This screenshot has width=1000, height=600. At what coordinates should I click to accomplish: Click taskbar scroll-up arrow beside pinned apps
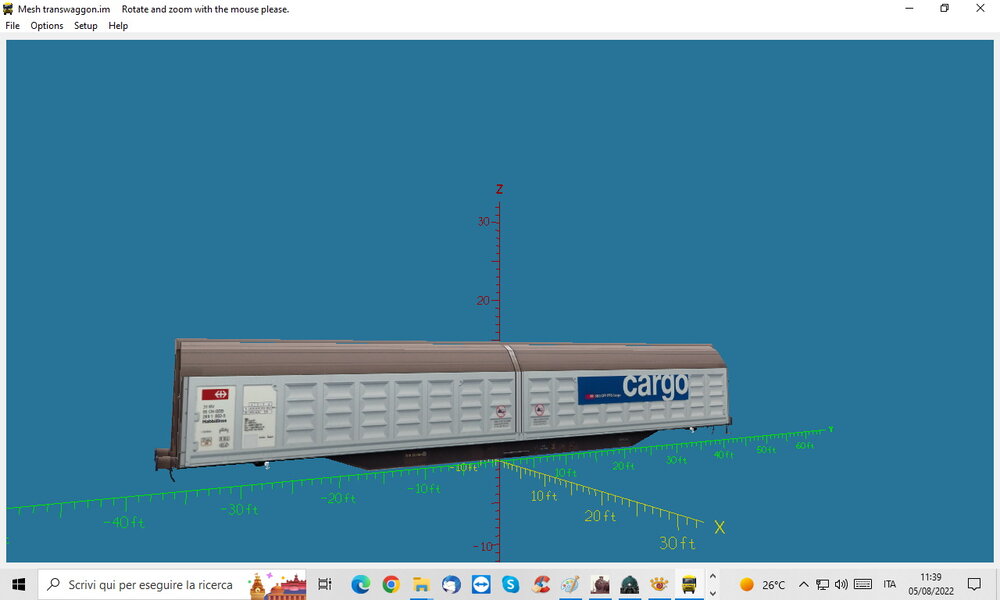click(x=713, y=576)
